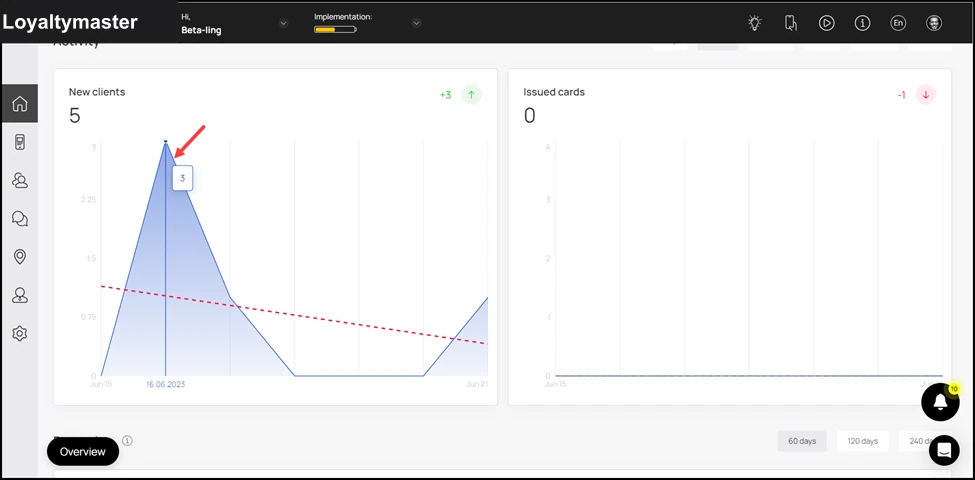The height and width of the screenshot is (480, 975).
Task: Click the green up arrow on New clients
Action: click(471, 95)
